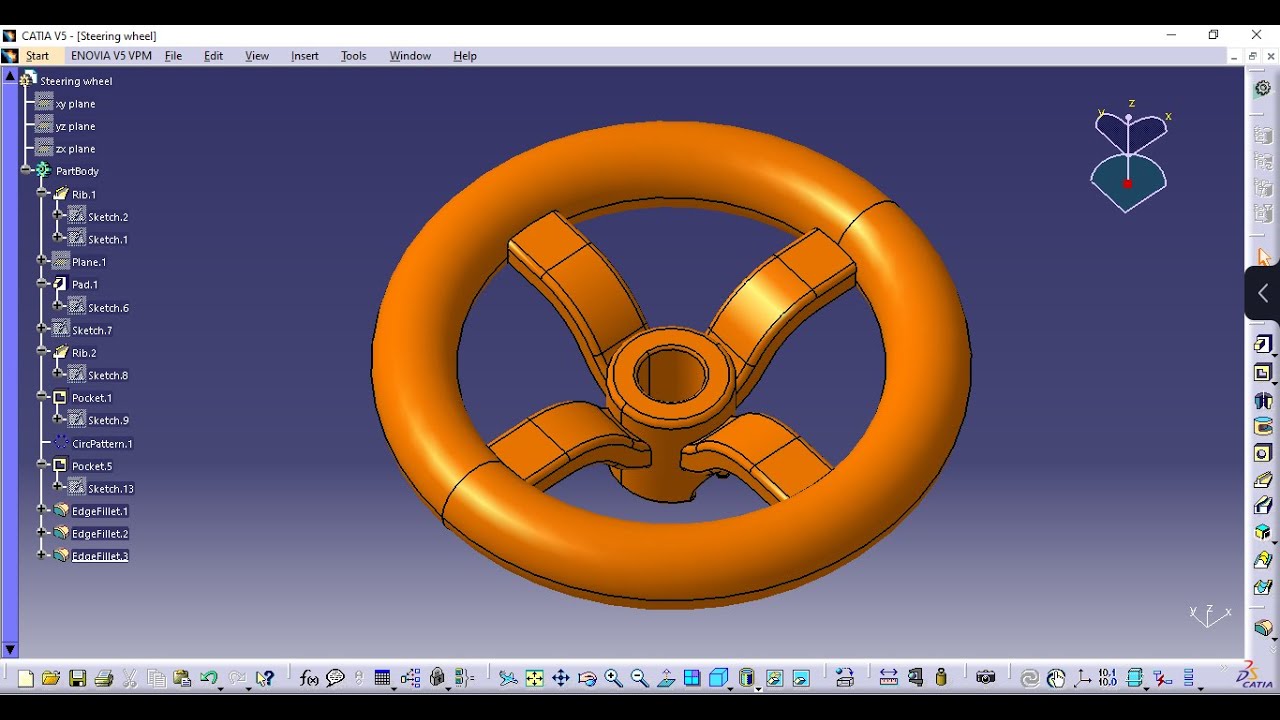
Task: Select Sketch.13 in the tree
Action: 111,489
